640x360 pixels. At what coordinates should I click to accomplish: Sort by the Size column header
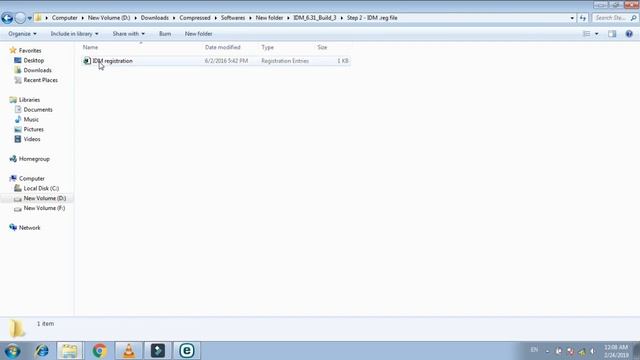(322, 47)
